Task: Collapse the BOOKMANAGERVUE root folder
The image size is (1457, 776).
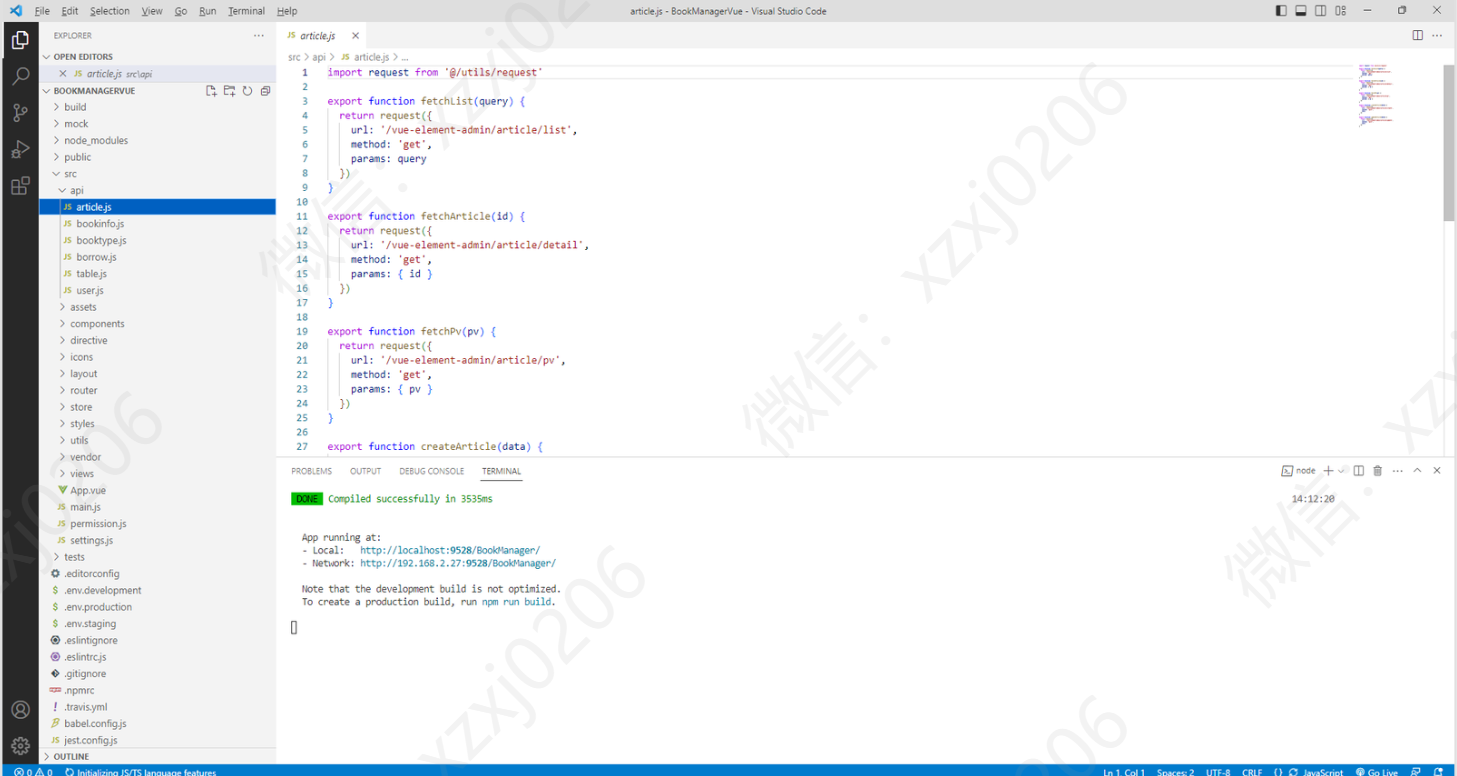Action: (x=94, y=91)
